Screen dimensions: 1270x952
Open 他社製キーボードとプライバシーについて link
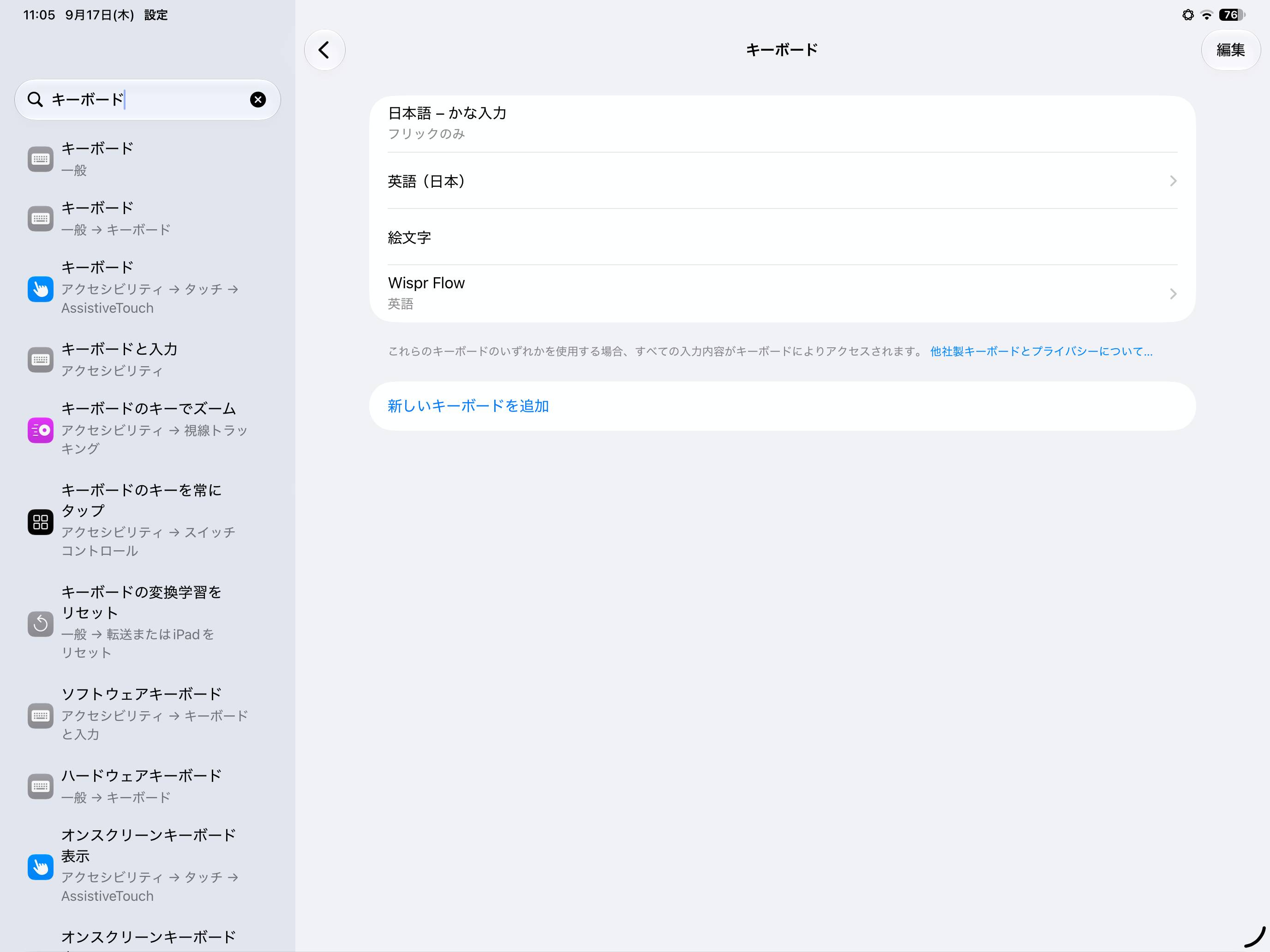point(1041,351)
